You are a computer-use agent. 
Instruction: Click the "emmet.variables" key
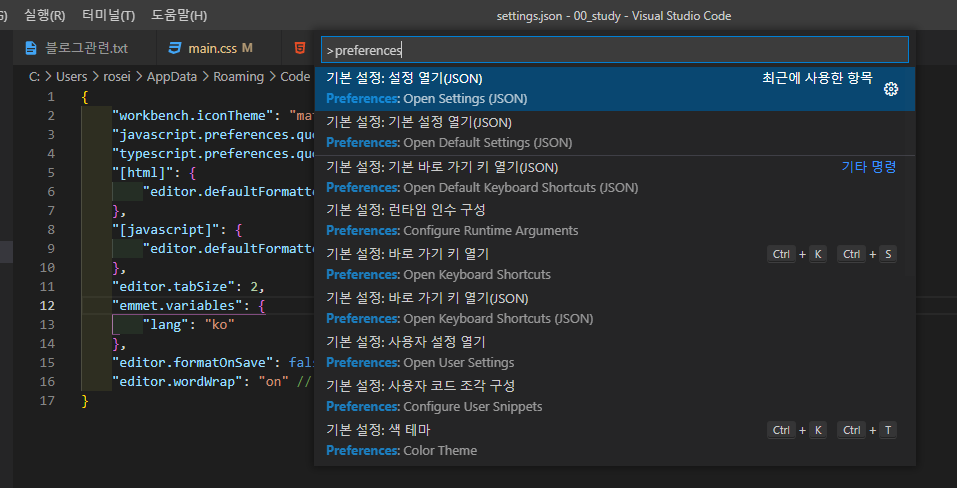point(178,306)
